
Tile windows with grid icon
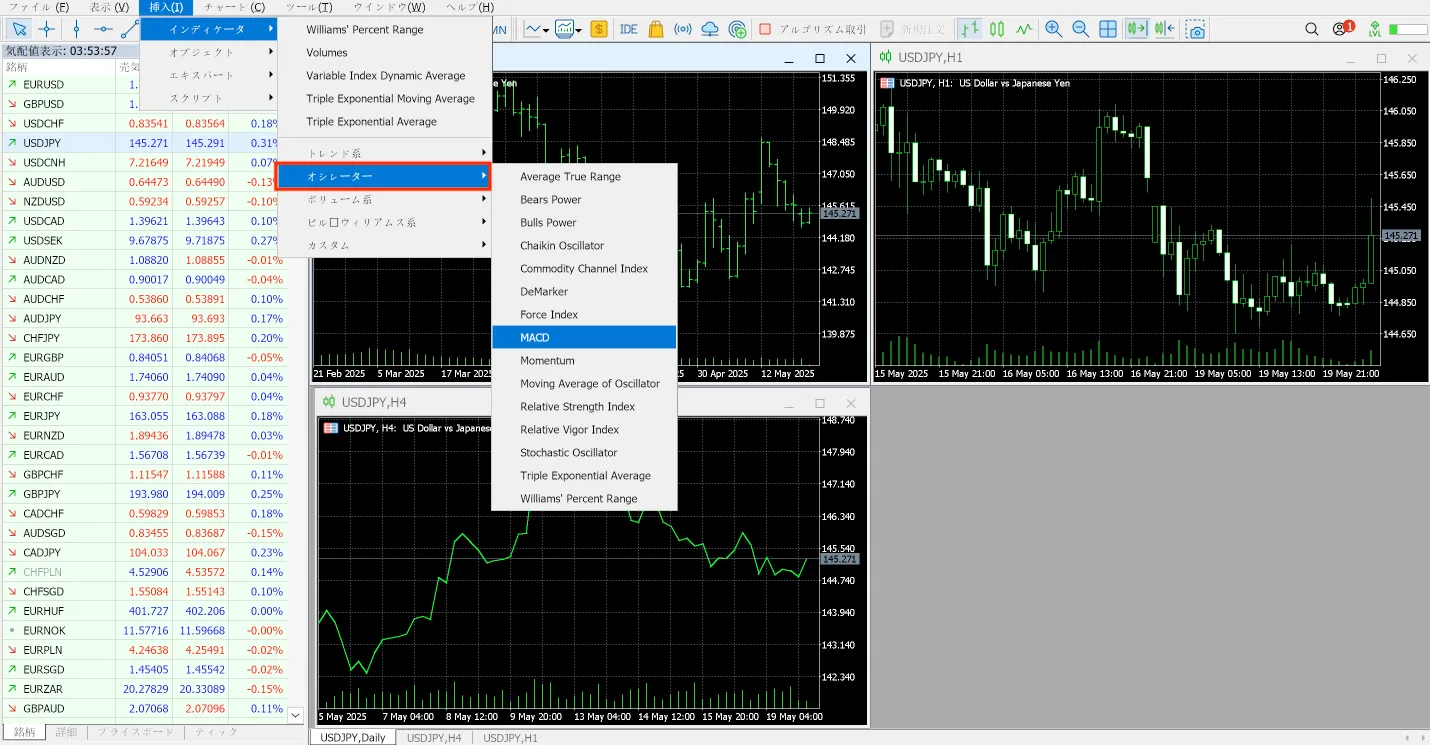point(1108,29)
